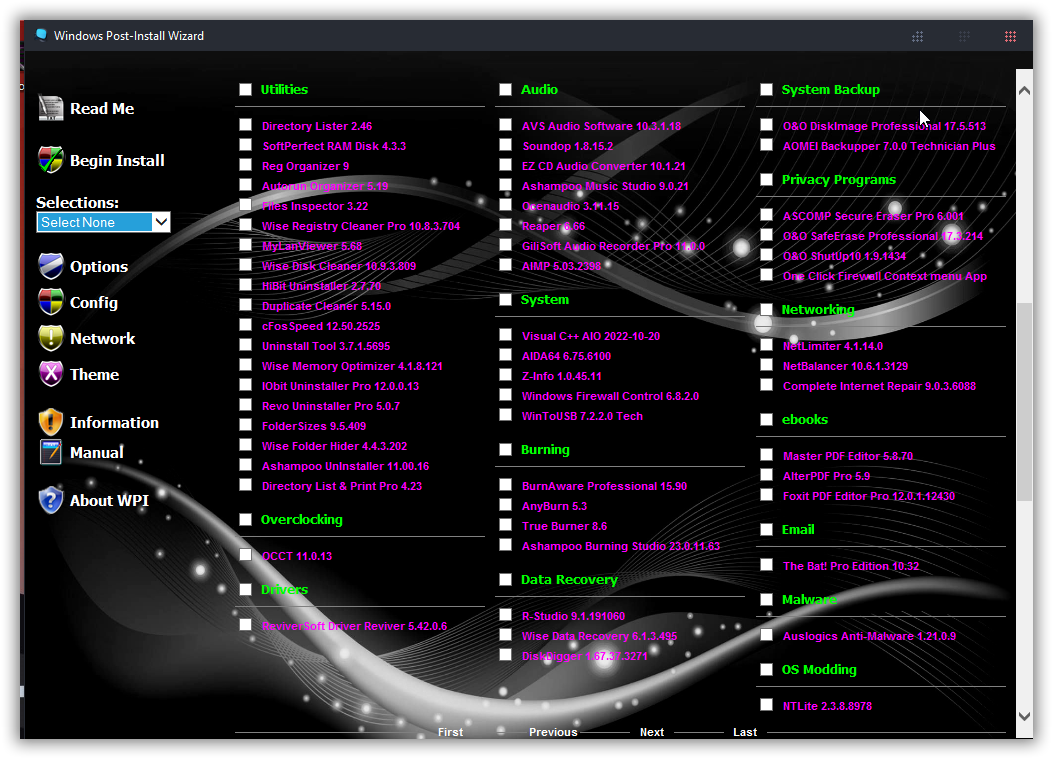
Task: Click the Begin Install shield icon
Action: click(x=51, y=160)
